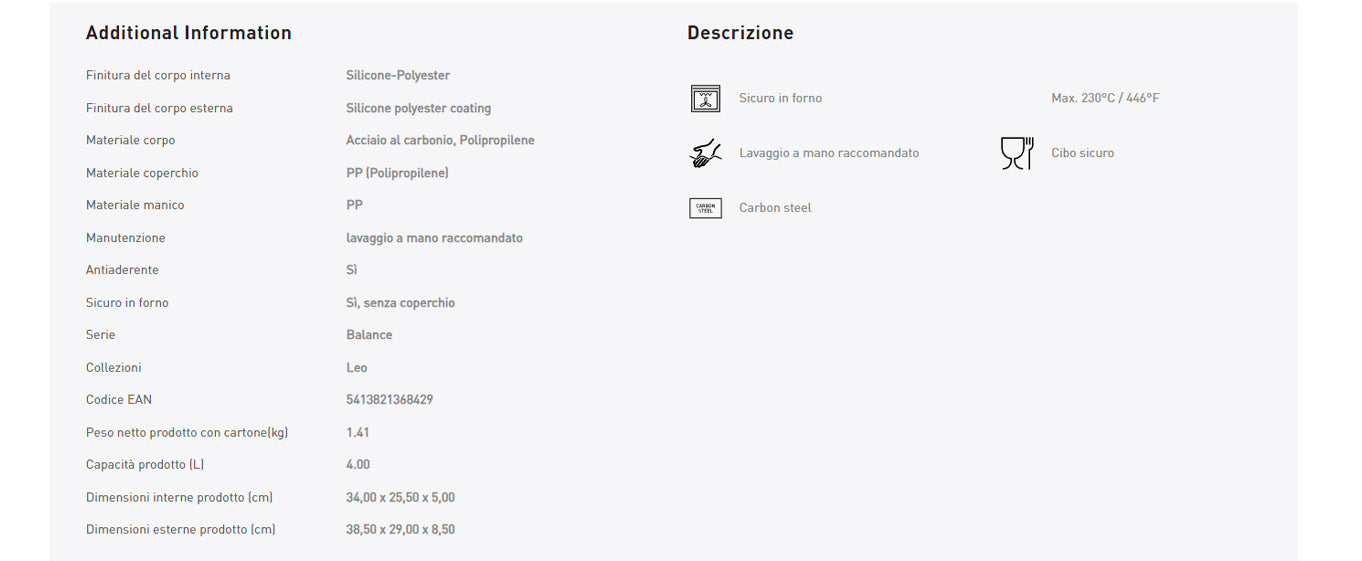Click the Cibo sicuro label

[x=1082, y=153]
